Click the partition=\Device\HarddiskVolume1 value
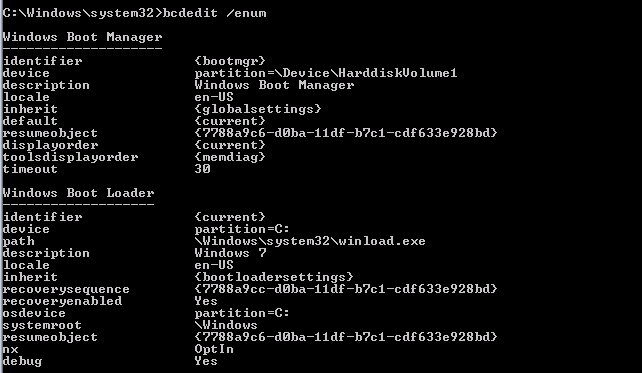The height and width of the screenshot is (373, 642). click(326, 73)
